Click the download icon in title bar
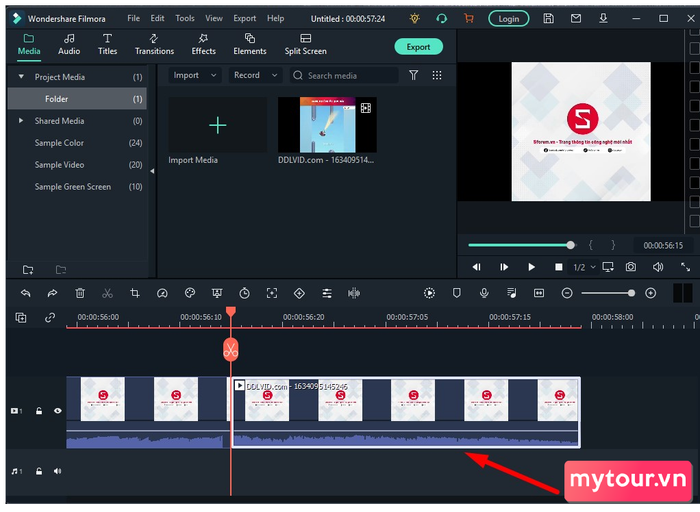This screenshot has width=700, height=512. [603, 18]
